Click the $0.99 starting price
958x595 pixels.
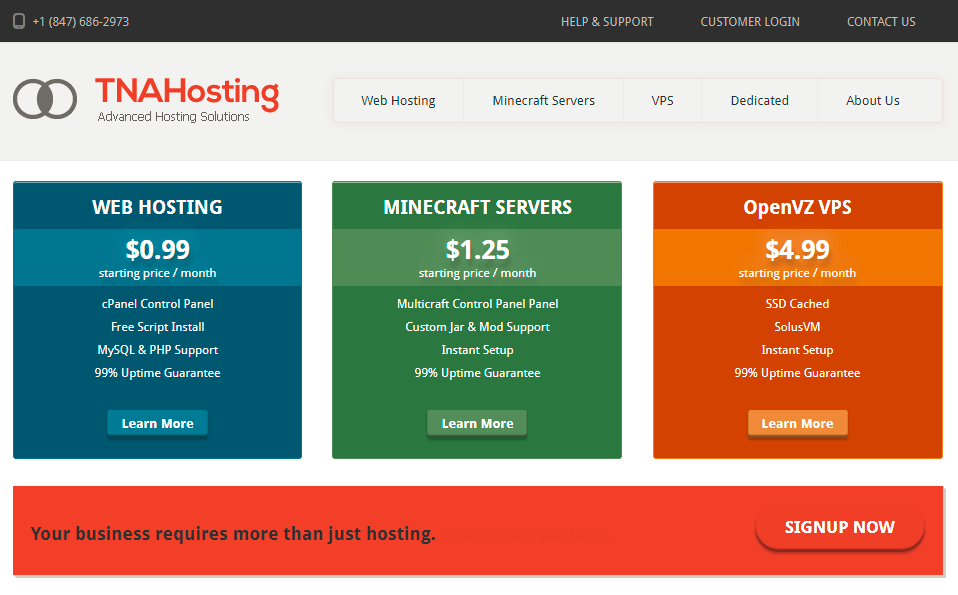pyautogui.click(x=158, y=250)
